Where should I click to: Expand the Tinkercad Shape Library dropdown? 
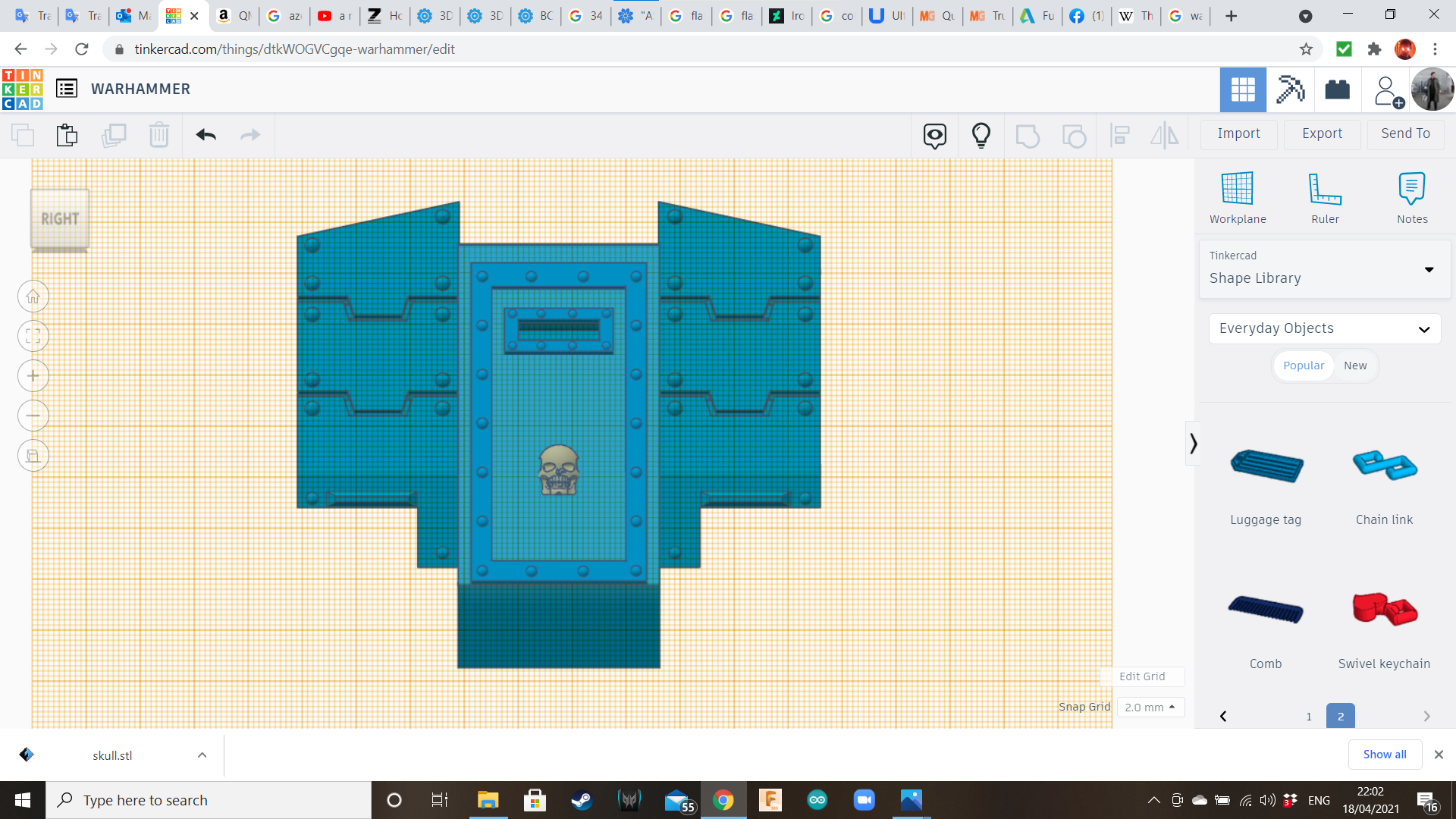click(1429, 270)
